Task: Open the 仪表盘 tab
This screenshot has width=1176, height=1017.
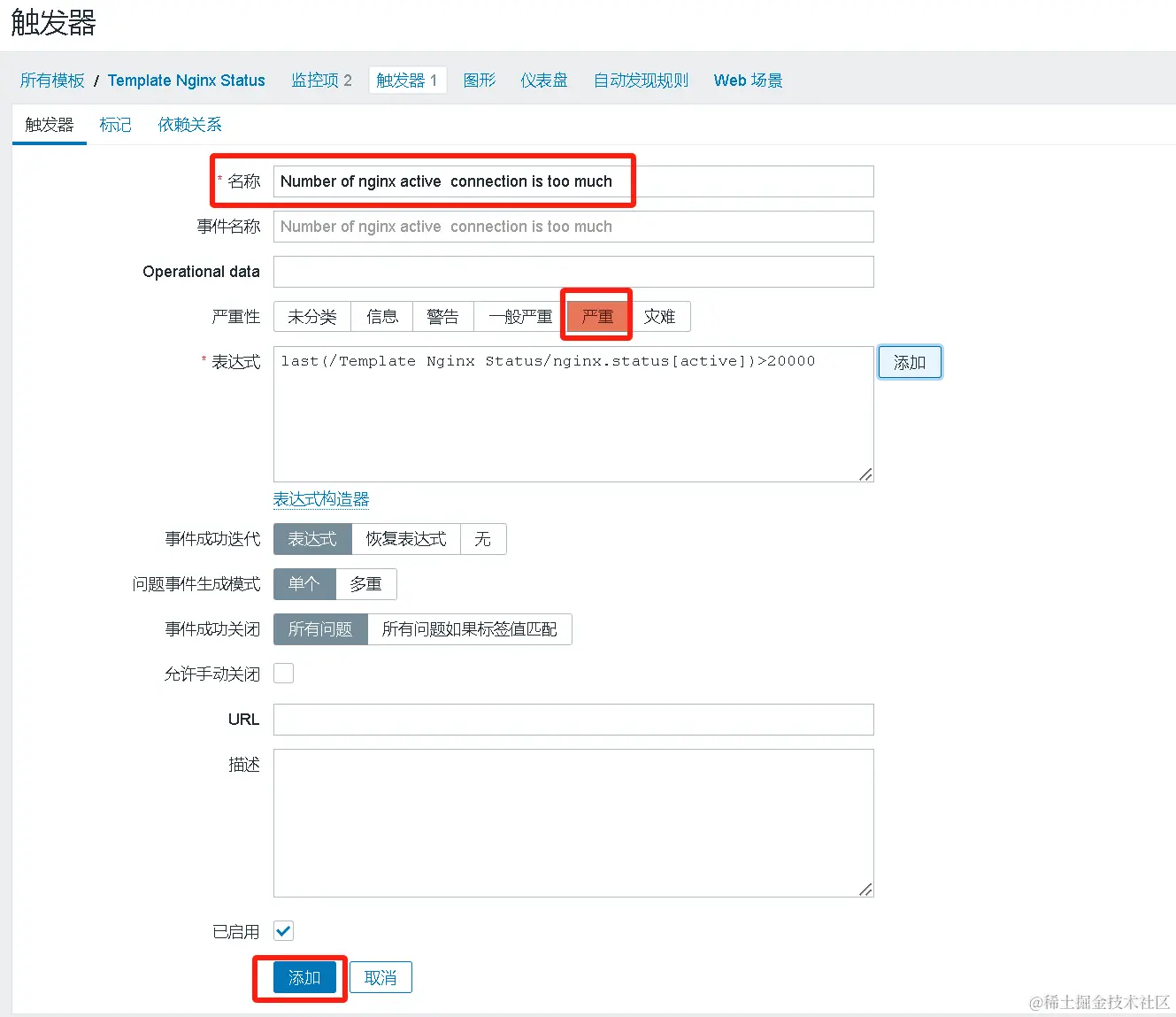Action: (544, 81)
